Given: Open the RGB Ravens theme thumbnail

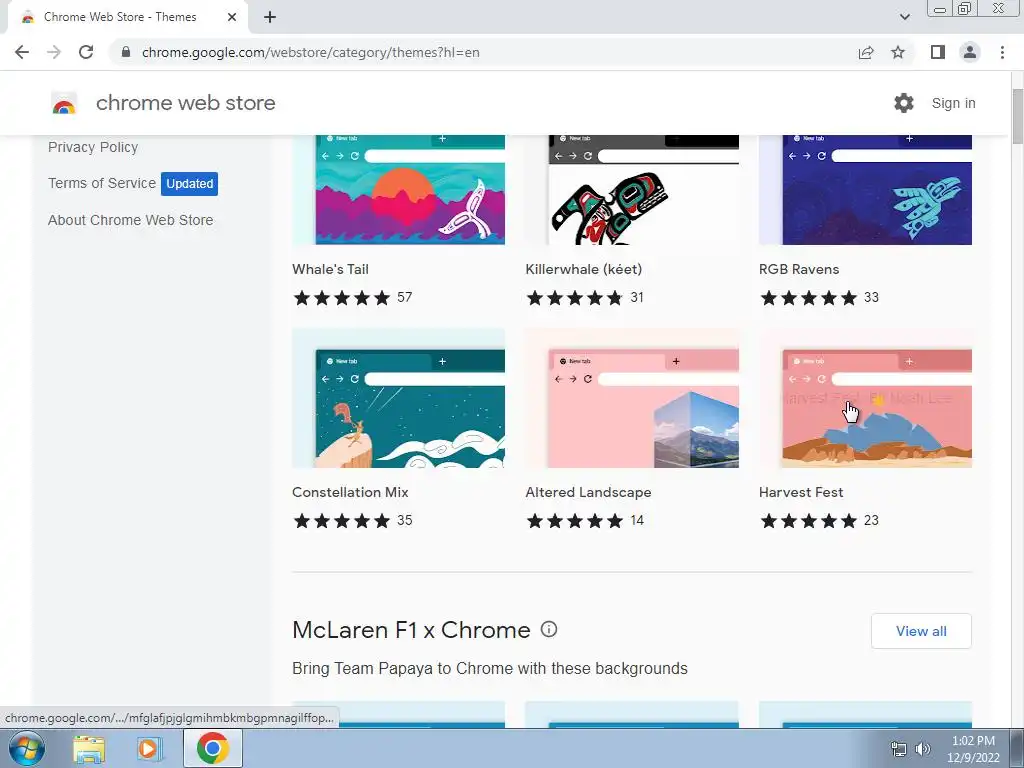Looking at the screenshot, I should pos(865,189).
